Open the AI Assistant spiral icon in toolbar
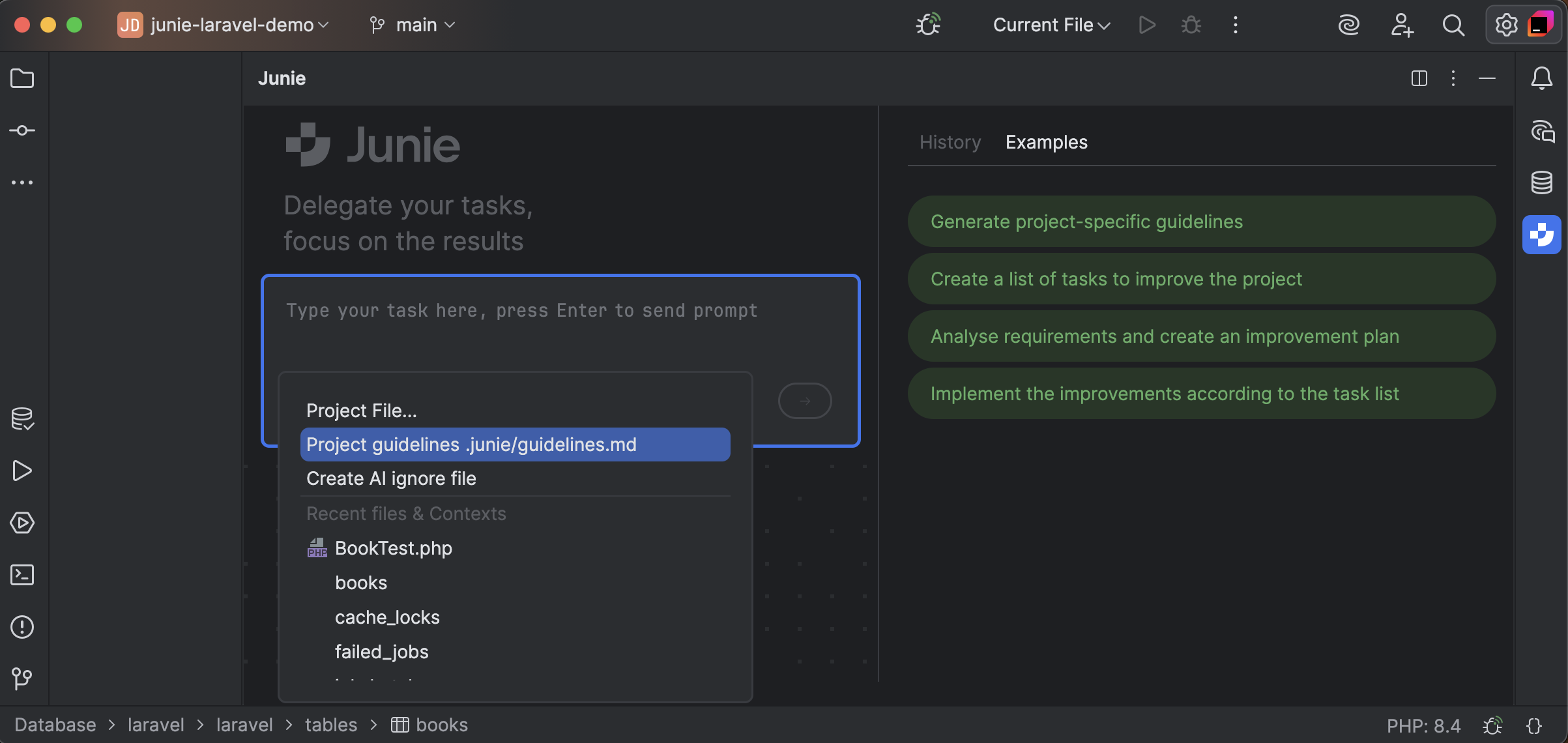 1348,25
